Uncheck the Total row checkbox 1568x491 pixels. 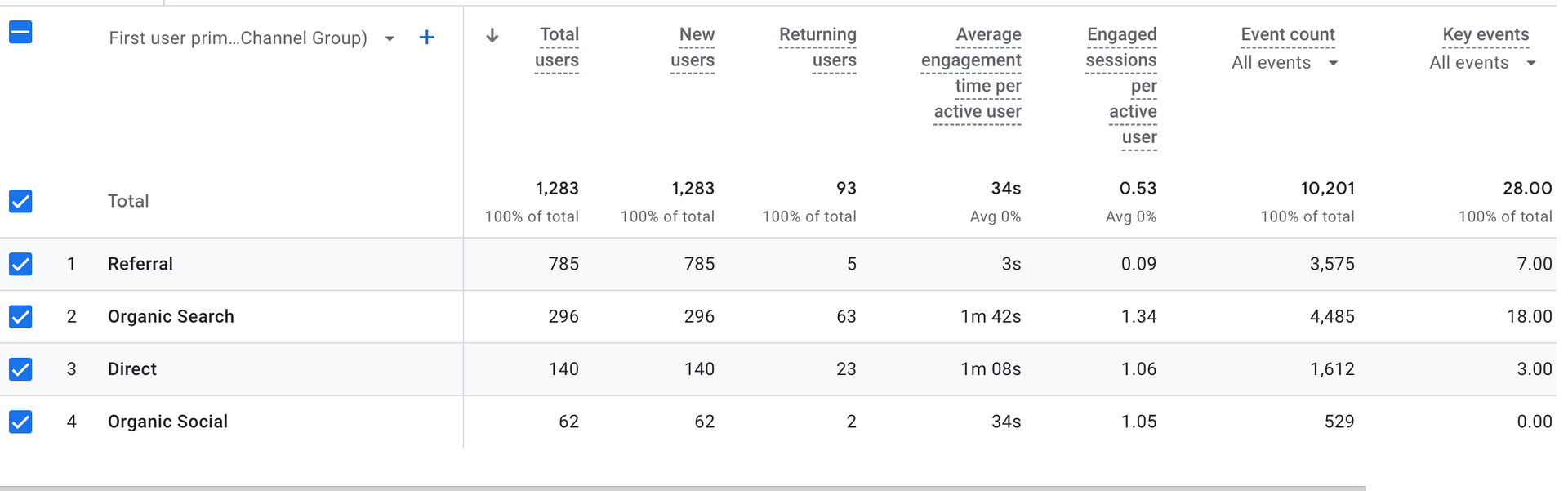(x=20, y=201)
